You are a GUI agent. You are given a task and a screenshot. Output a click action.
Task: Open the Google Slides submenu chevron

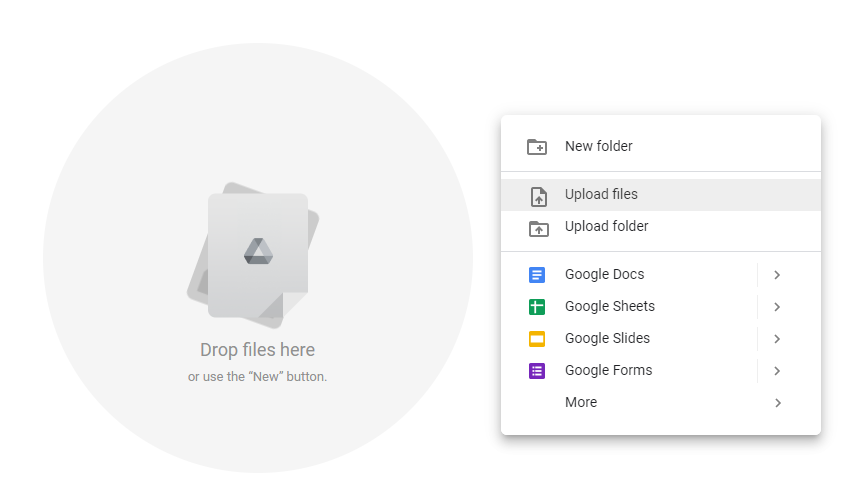coord(777,339)
